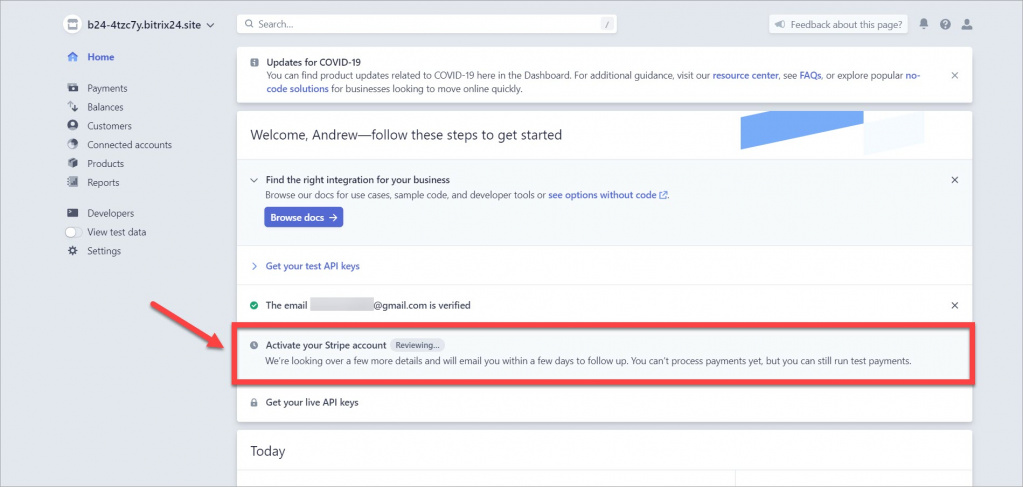The height and width of the screenshot is (487, 1023).
Task: Click the slash shortcut badge in search
Action: point(607,24)
